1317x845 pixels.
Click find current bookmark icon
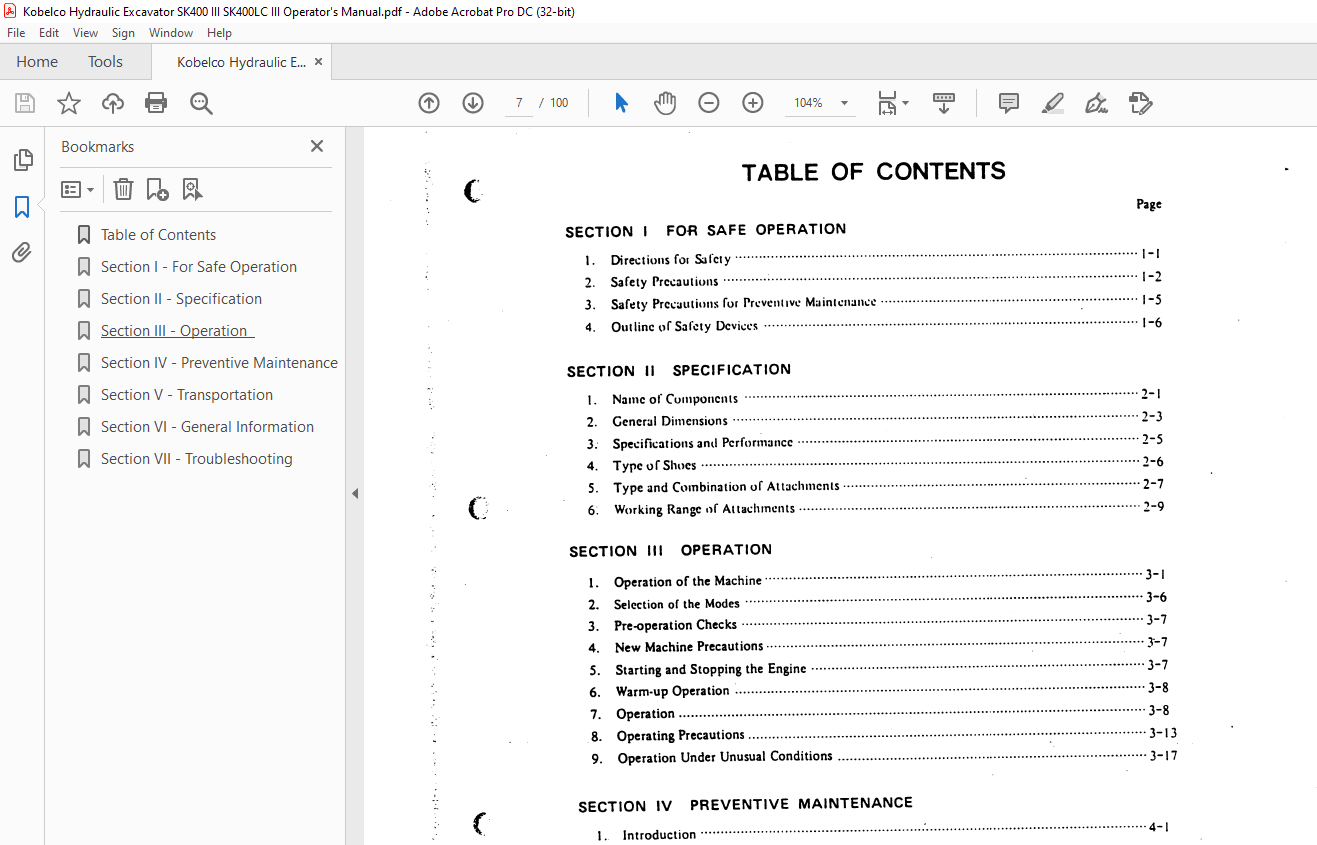coord(192,189)
